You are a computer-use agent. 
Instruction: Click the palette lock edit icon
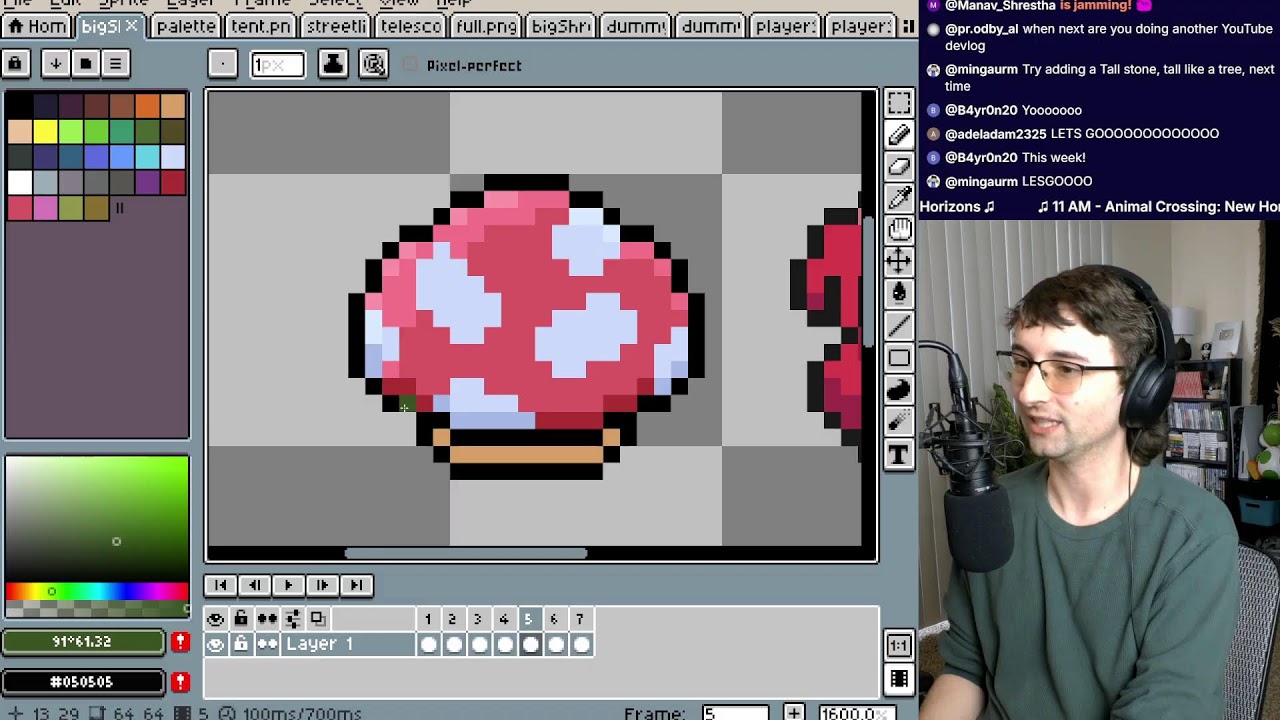point(15,64)
